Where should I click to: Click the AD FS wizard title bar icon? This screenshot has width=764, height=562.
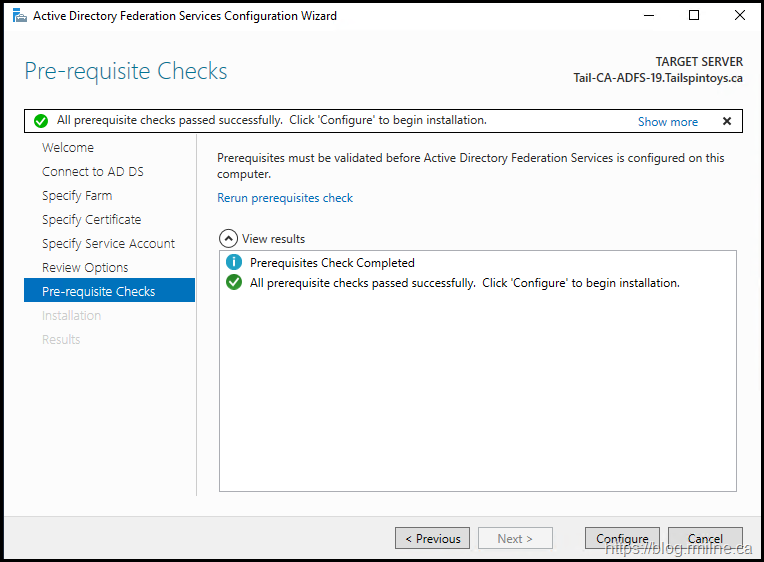pos(19,16)
